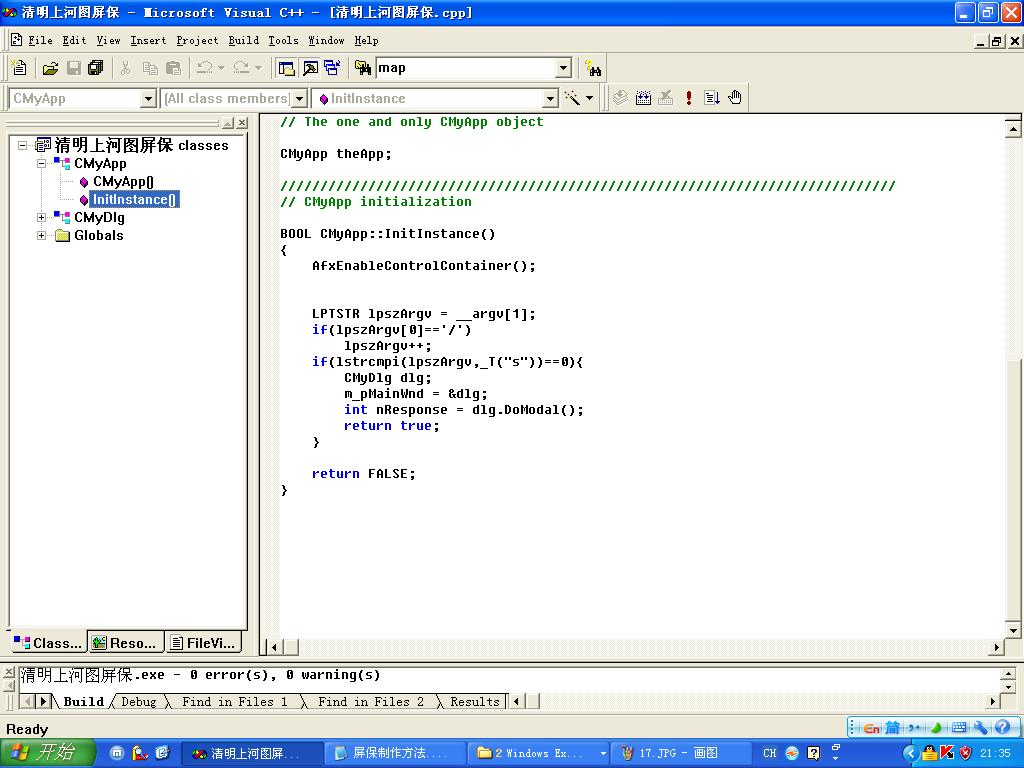Select the InitInstance() item in class tree
Image resolution: width=1024 pixels, height=768 pixels.
(x=135, y=199)
